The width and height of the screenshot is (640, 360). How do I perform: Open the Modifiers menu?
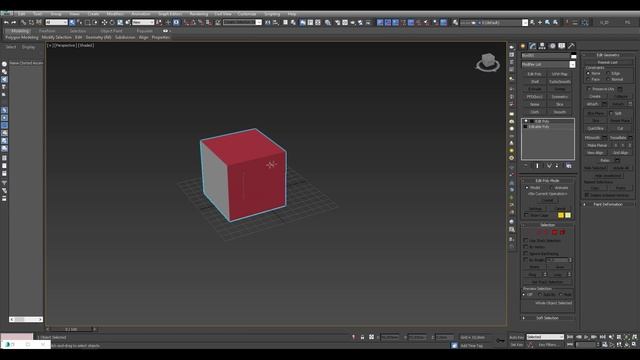pos(115,14)
